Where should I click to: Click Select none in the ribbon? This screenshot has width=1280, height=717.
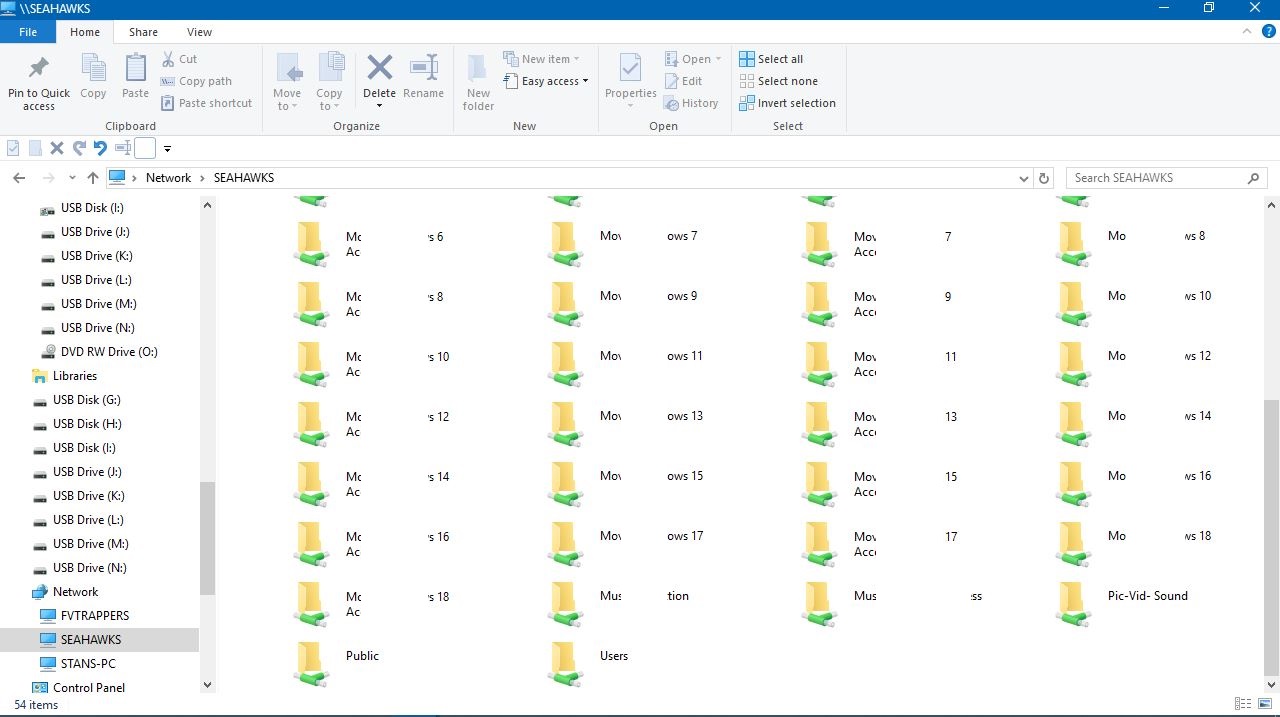tap(778, 81)
